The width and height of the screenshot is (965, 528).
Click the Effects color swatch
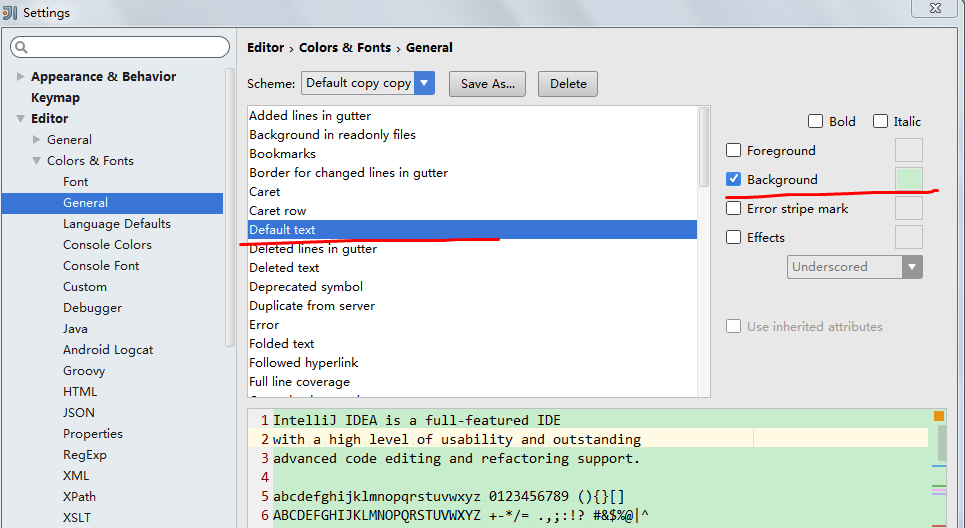tap(908, 238)
